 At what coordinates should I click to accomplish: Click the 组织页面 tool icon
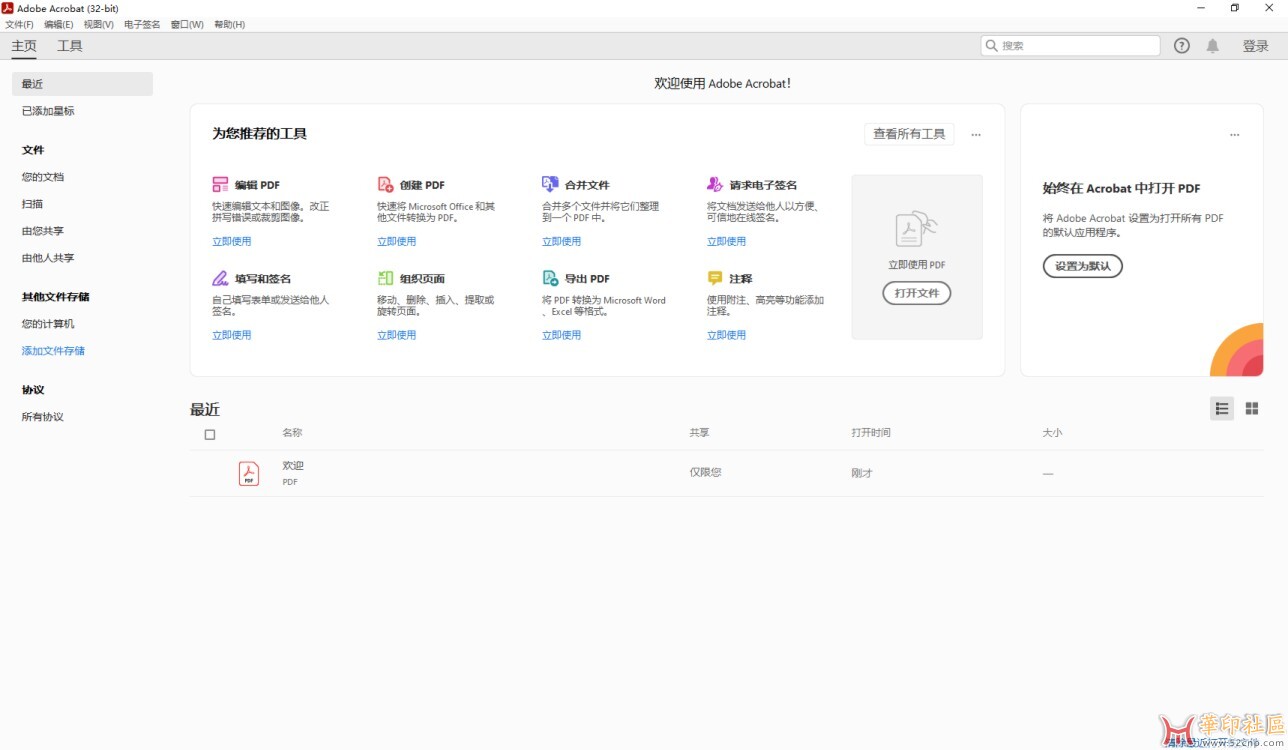(385, 279)
